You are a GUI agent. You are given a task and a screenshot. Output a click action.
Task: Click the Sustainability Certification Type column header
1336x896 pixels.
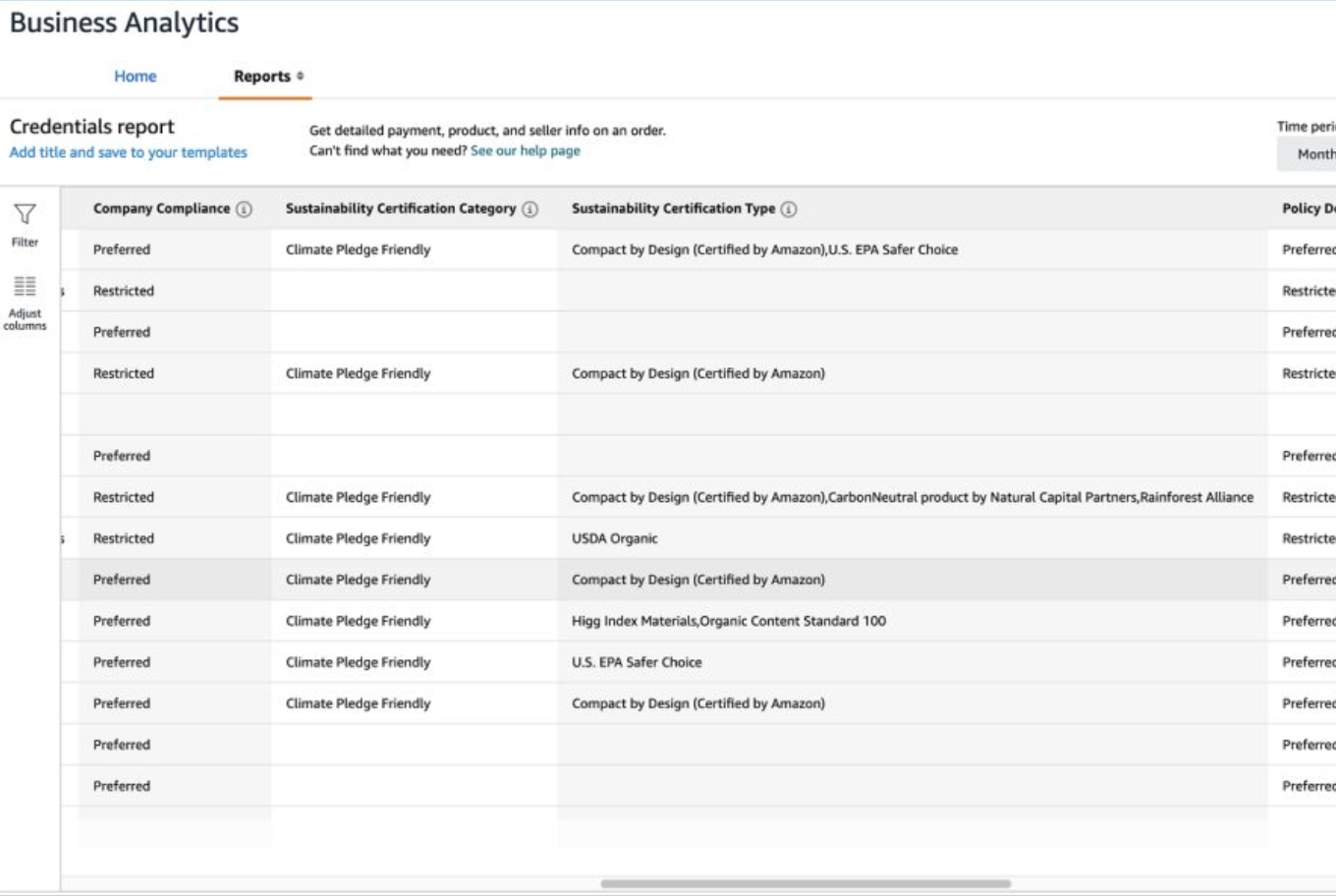[x=673, y=208]
